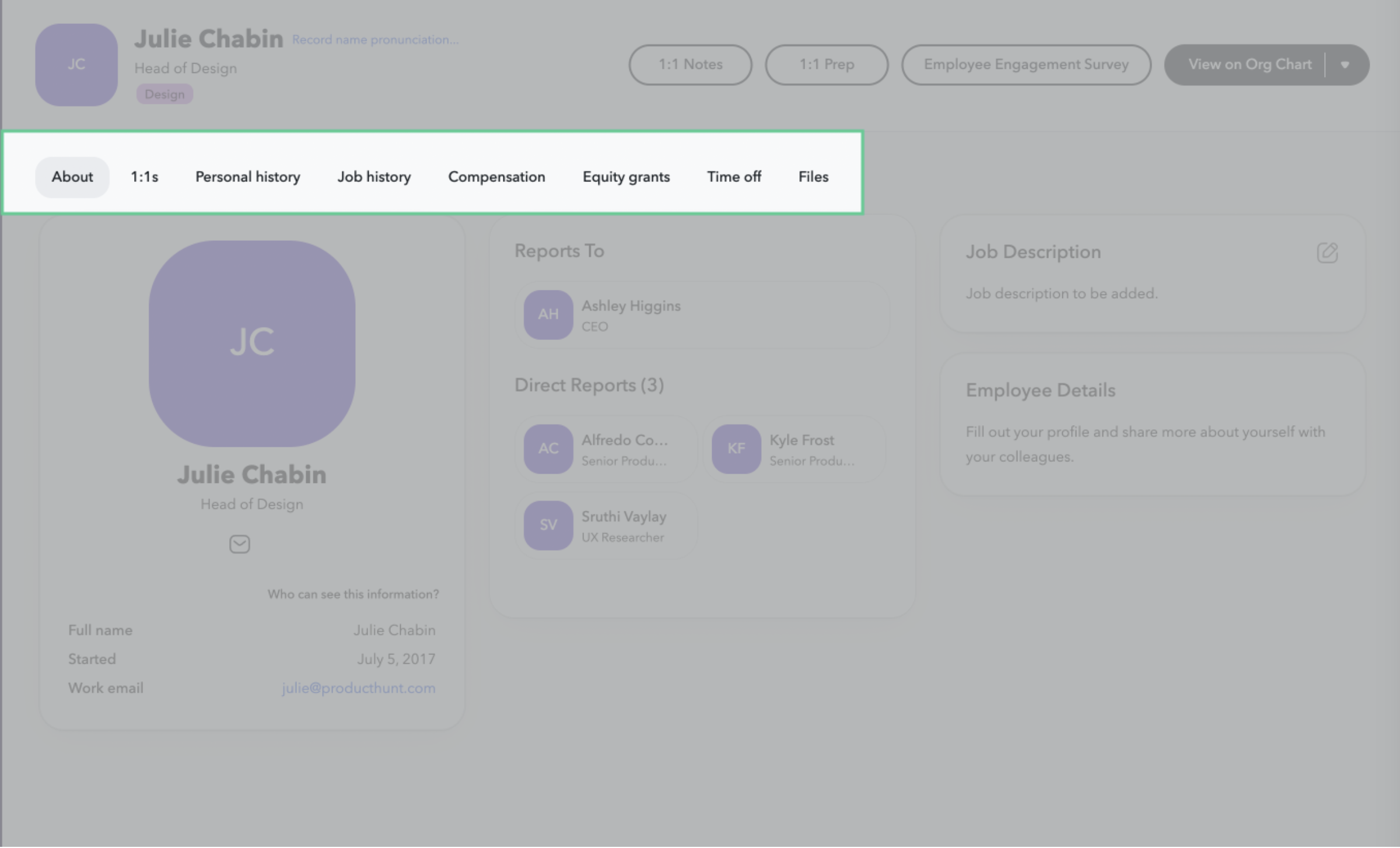The height and width of the screenshot is (848, 1400).
Task: Switch to the 1:1s tab
Action: [x=144, y=177]
